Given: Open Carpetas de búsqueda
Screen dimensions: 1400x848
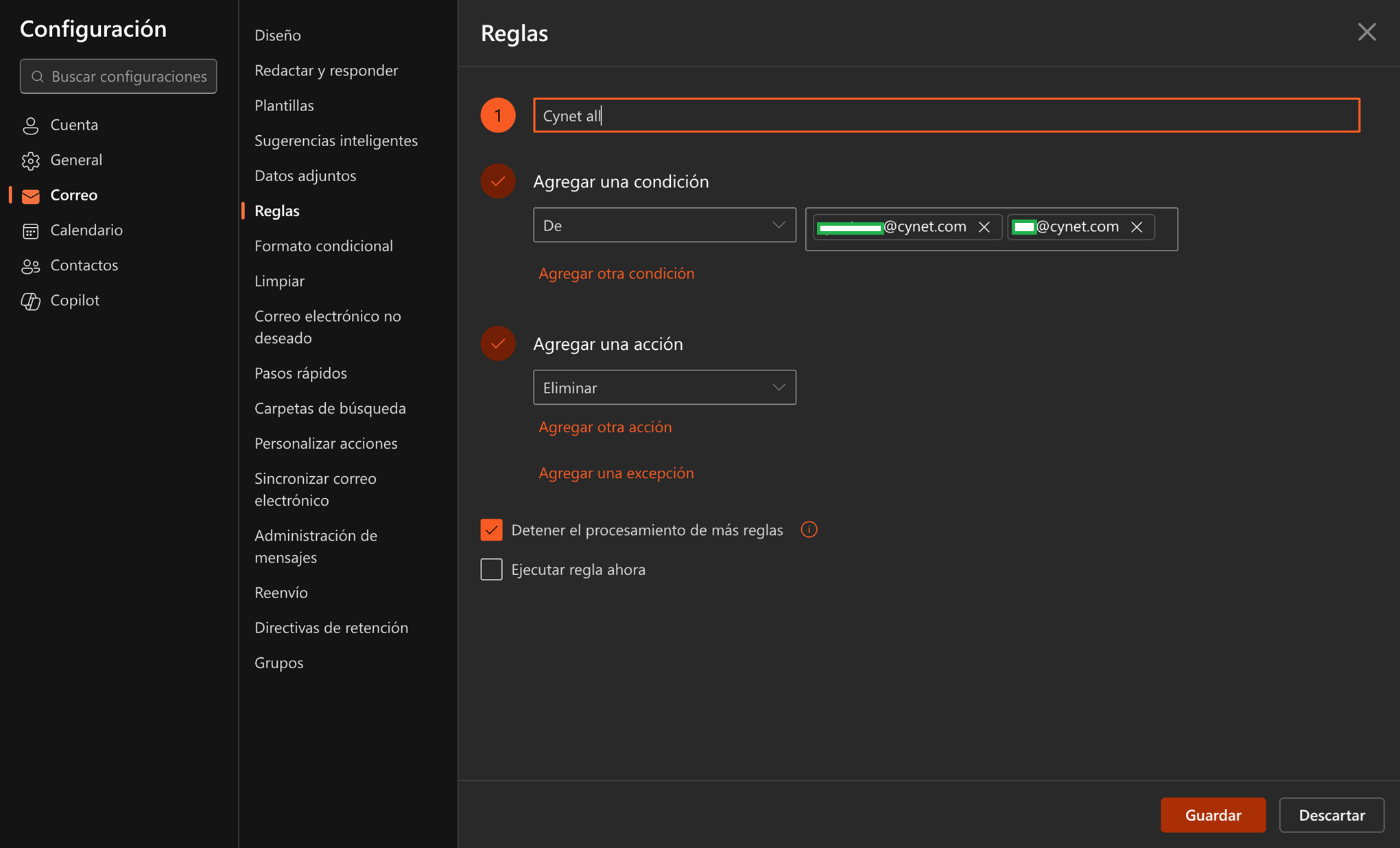Looking at the screenshot, I should [330, 408].
